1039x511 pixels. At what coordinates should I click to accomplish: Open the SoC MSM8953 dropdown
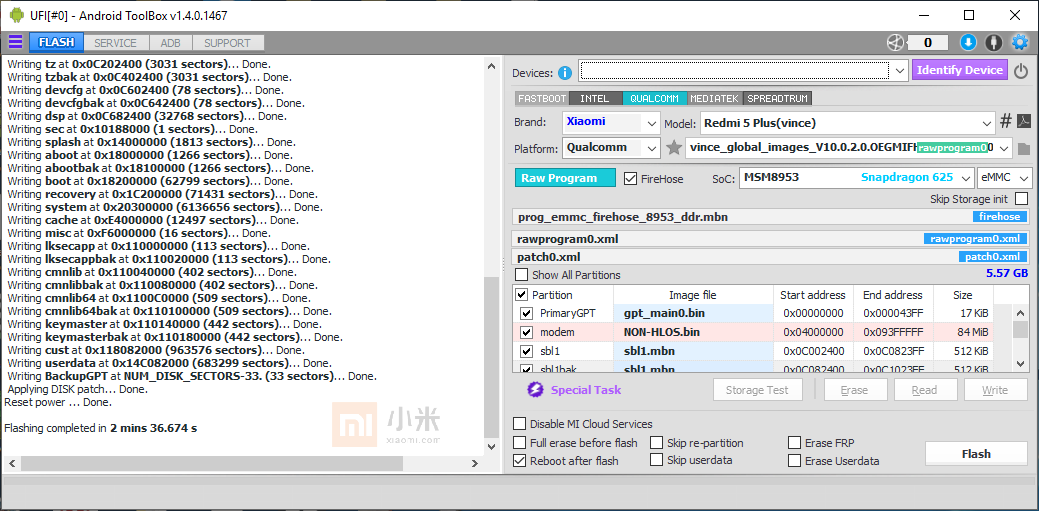point(965,177)
